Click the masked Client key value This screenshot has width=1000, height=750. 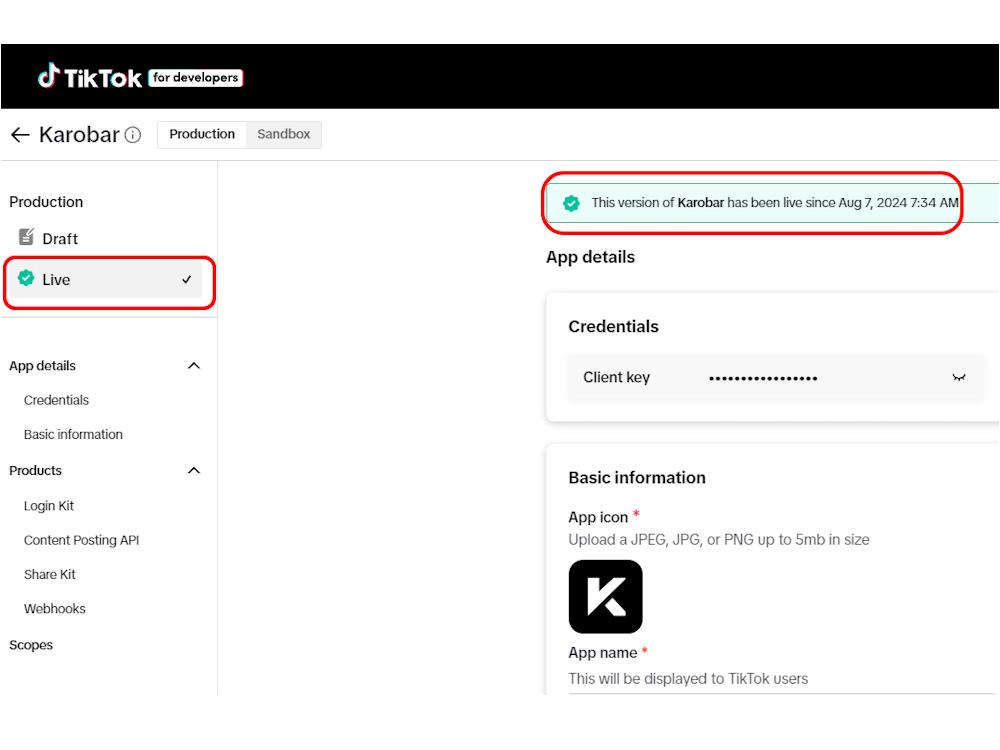click(763, 378)
